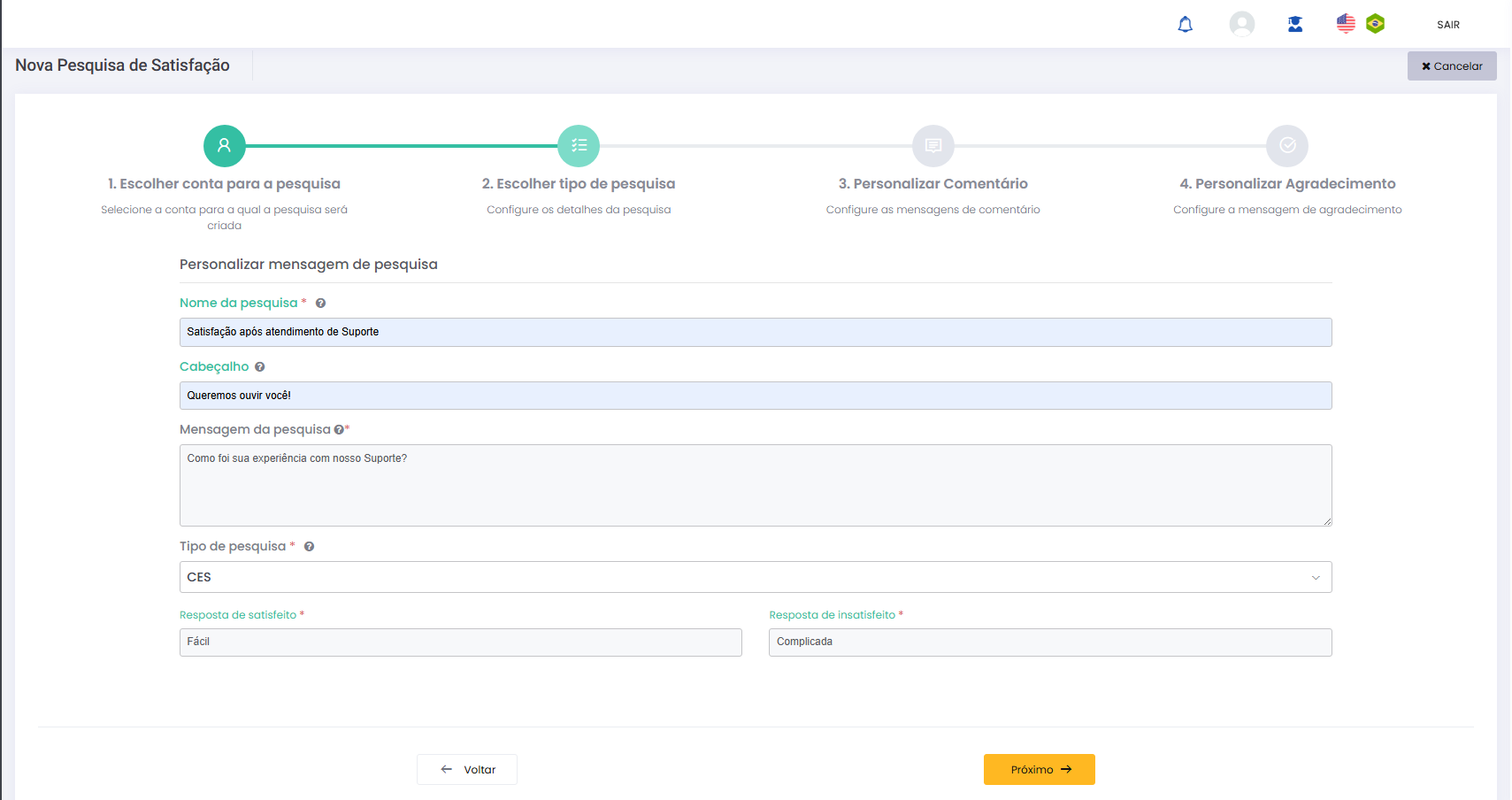Click help icon beside Nome da pesquisa
The width and height of the screenshot is (1512, 800).
(x=320, y=304)
